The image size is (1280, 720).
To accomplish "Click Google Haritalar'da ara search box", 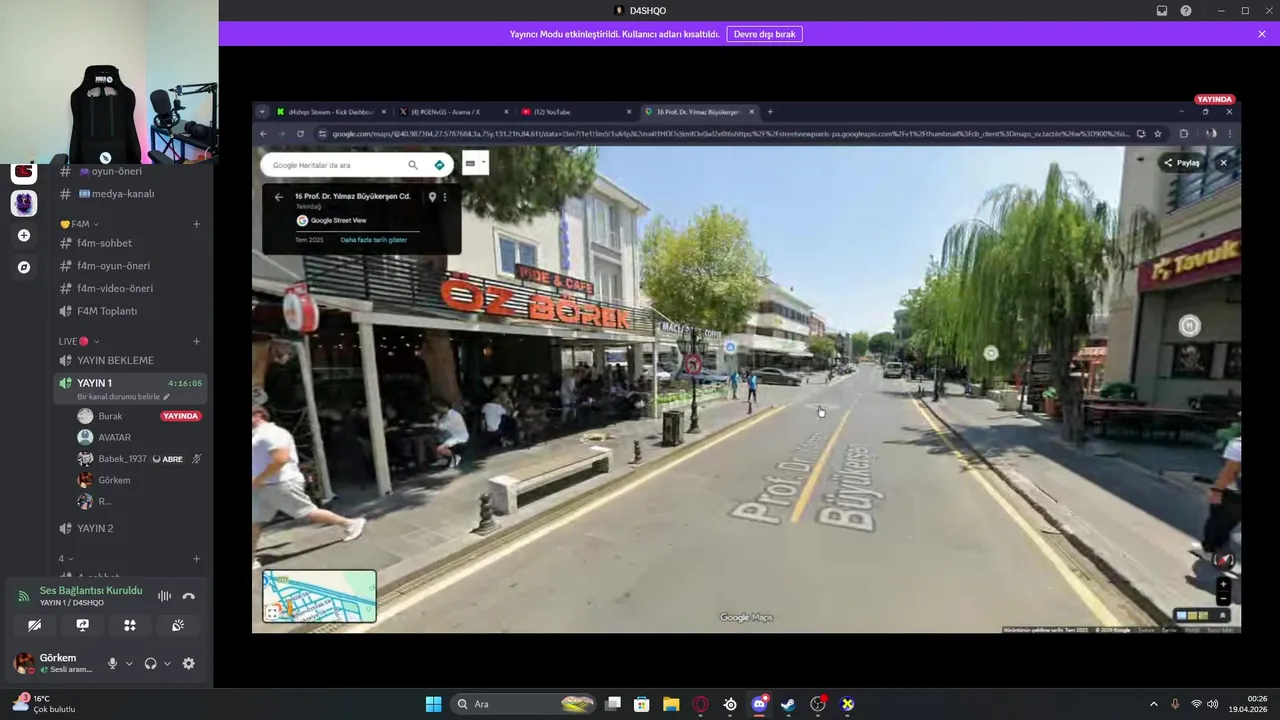I will [333, 165].
